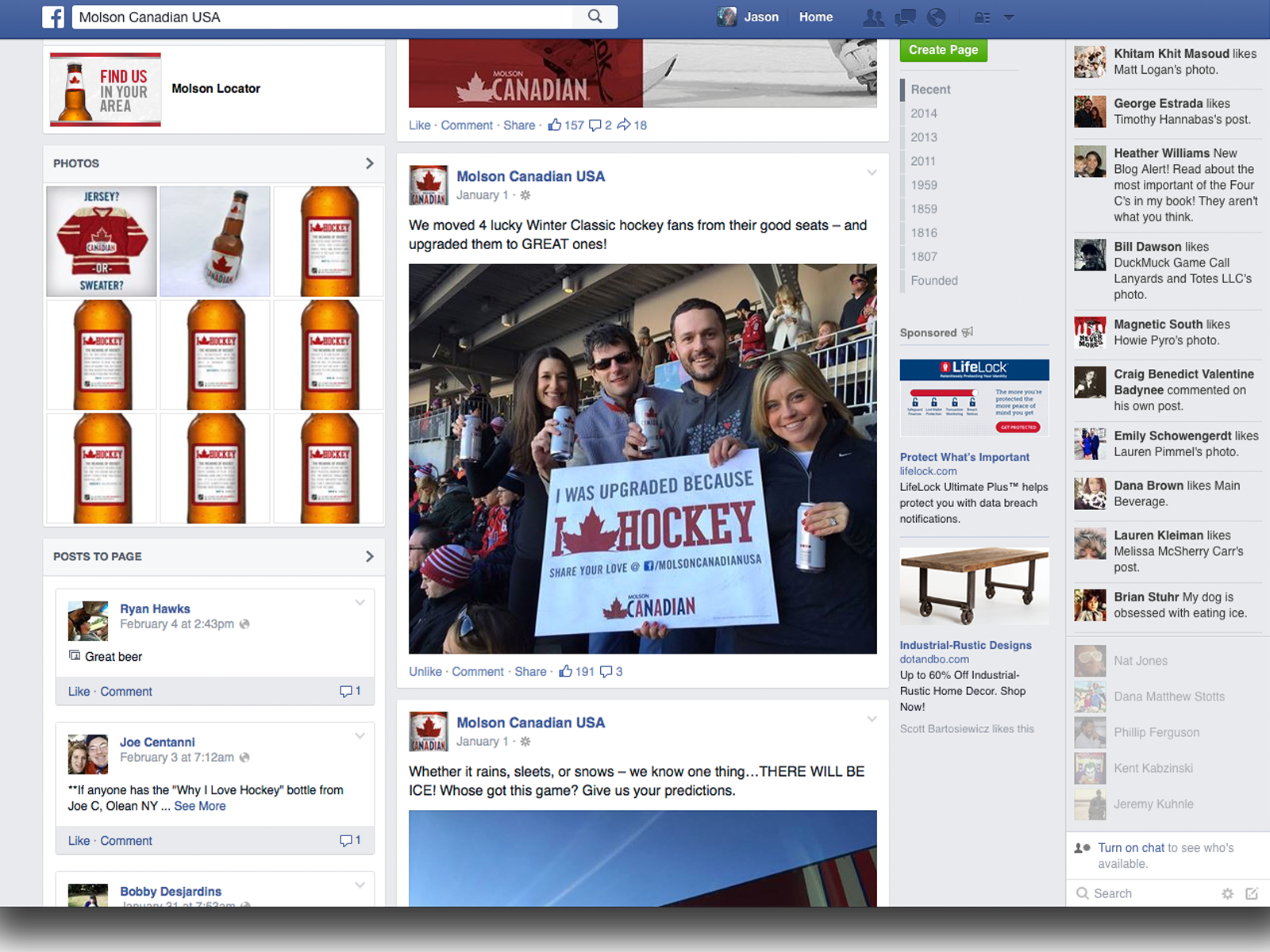Click Jason's profile picture in top bar

tap(726, 17)
